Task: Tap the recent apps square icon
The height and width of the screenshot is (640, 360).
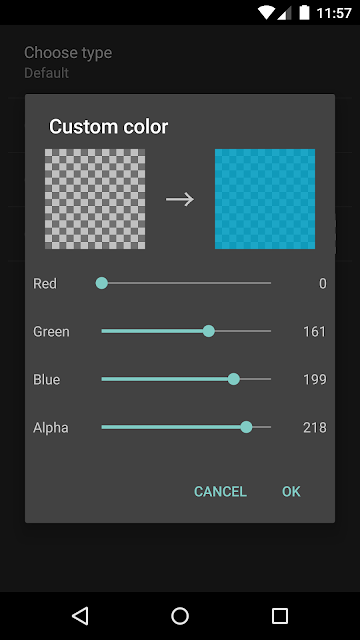Action: [280, 616]
